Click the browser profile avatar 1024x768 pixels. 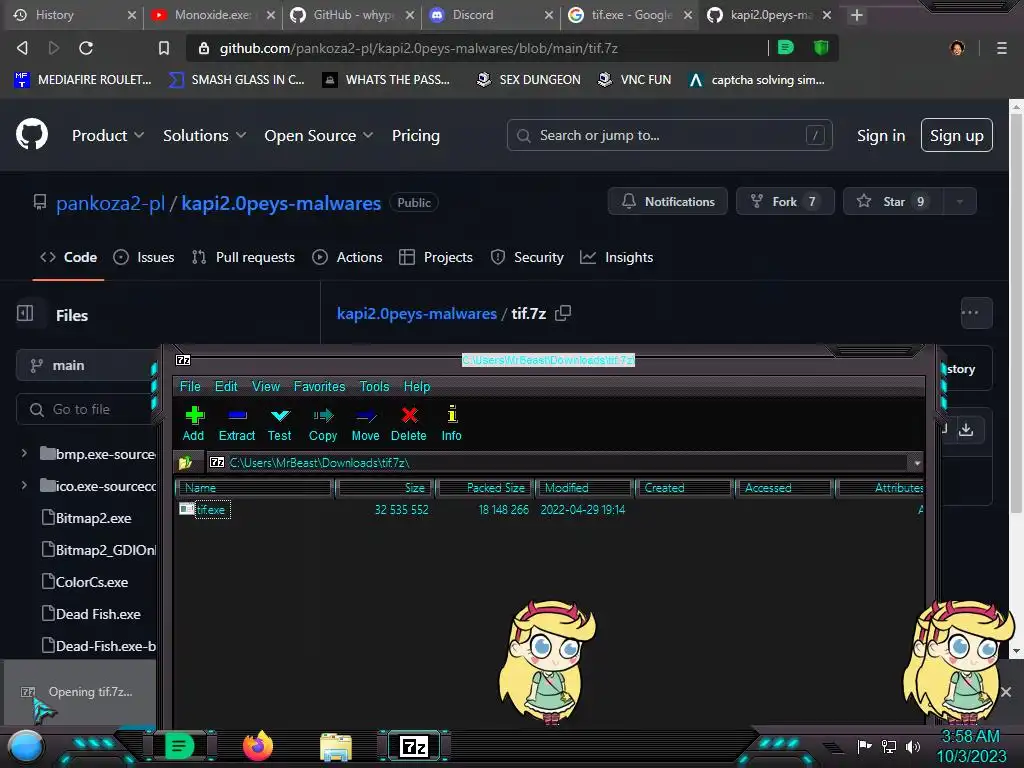click(957, 48)
